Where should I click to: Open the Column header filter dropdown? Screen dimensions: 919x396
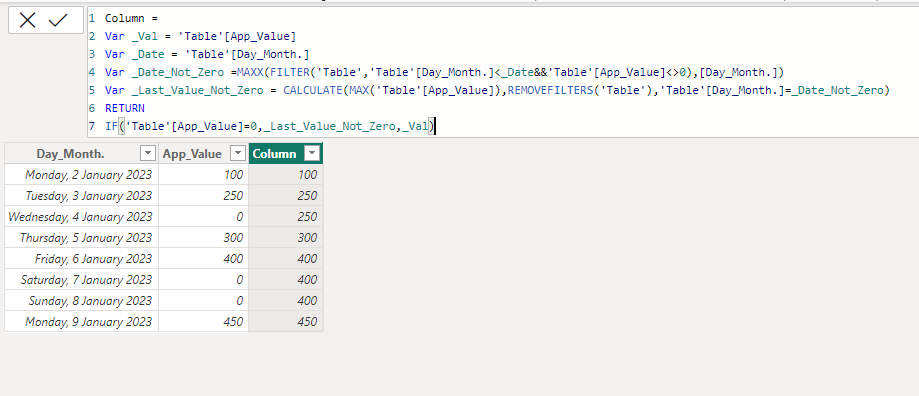click(x=313, y=153)
